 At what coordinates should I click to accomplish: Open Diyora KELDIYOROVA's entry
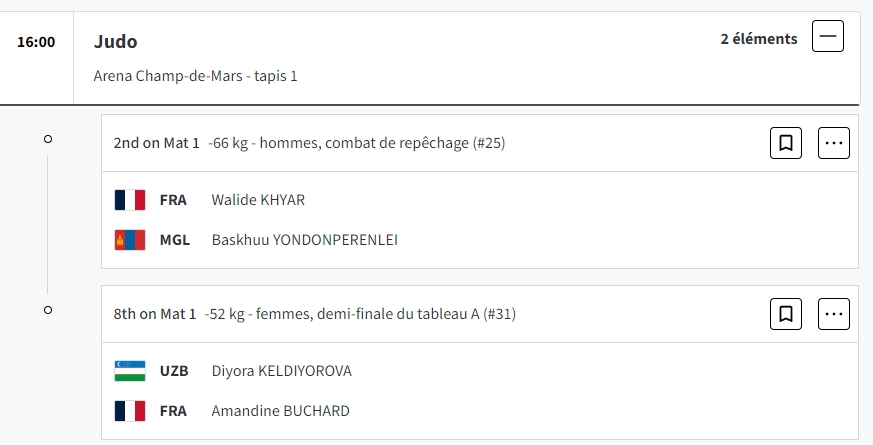(281, 371)
